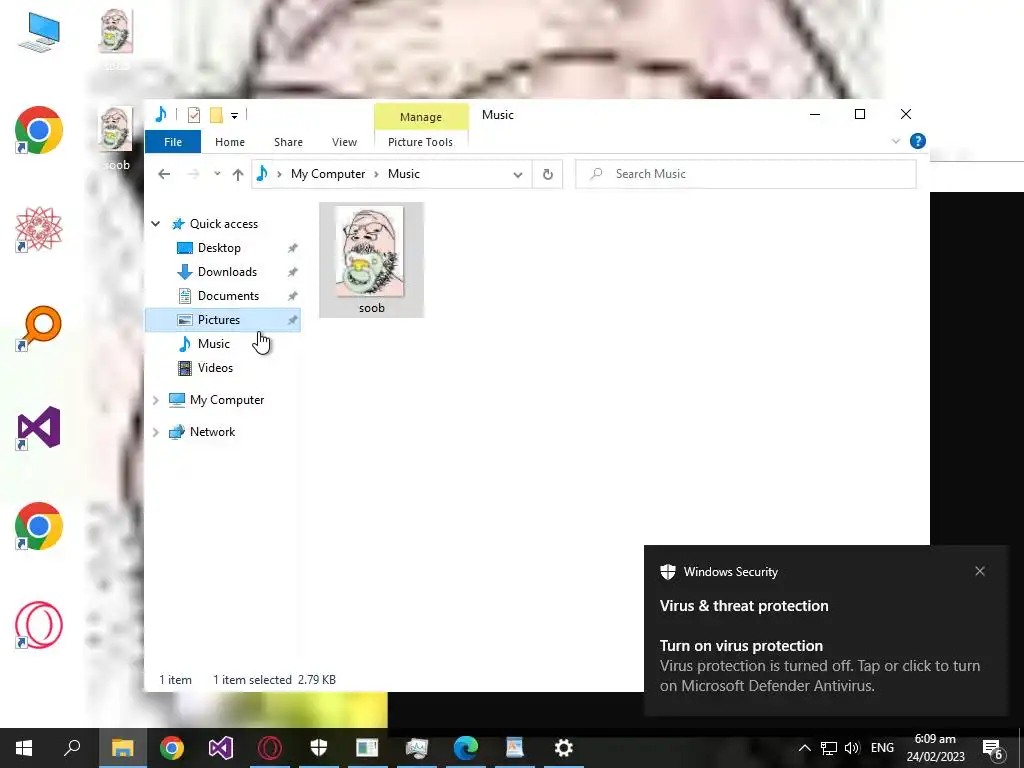Click Turn on virus protection notification text

click(741, 645)
